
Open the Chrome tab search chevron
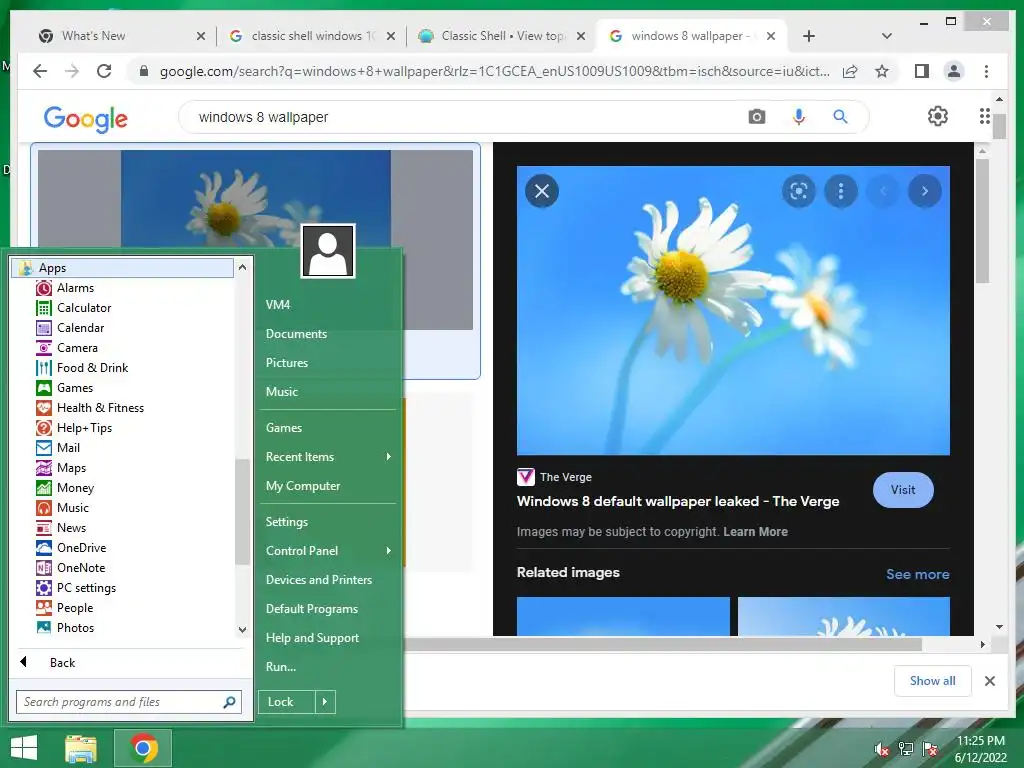[x=886, y=36]
